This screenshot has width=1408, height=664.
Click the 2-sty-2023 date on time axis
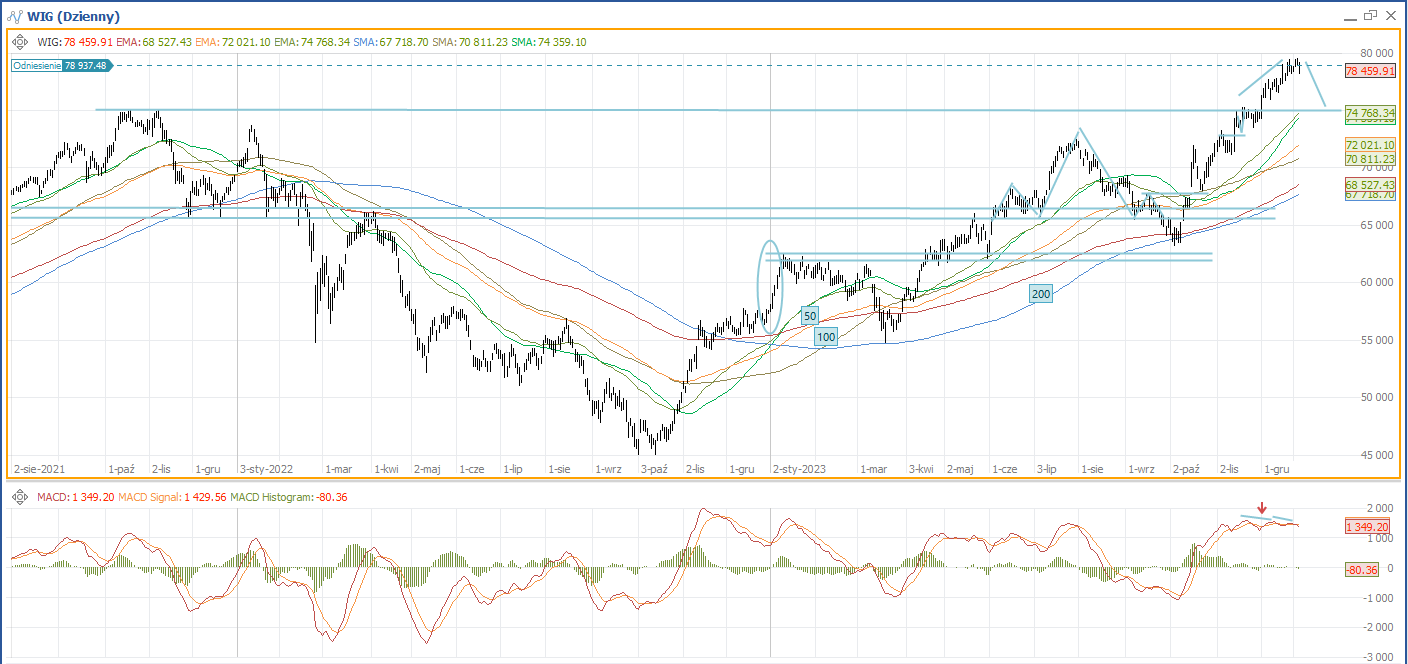tap(799, 468)
